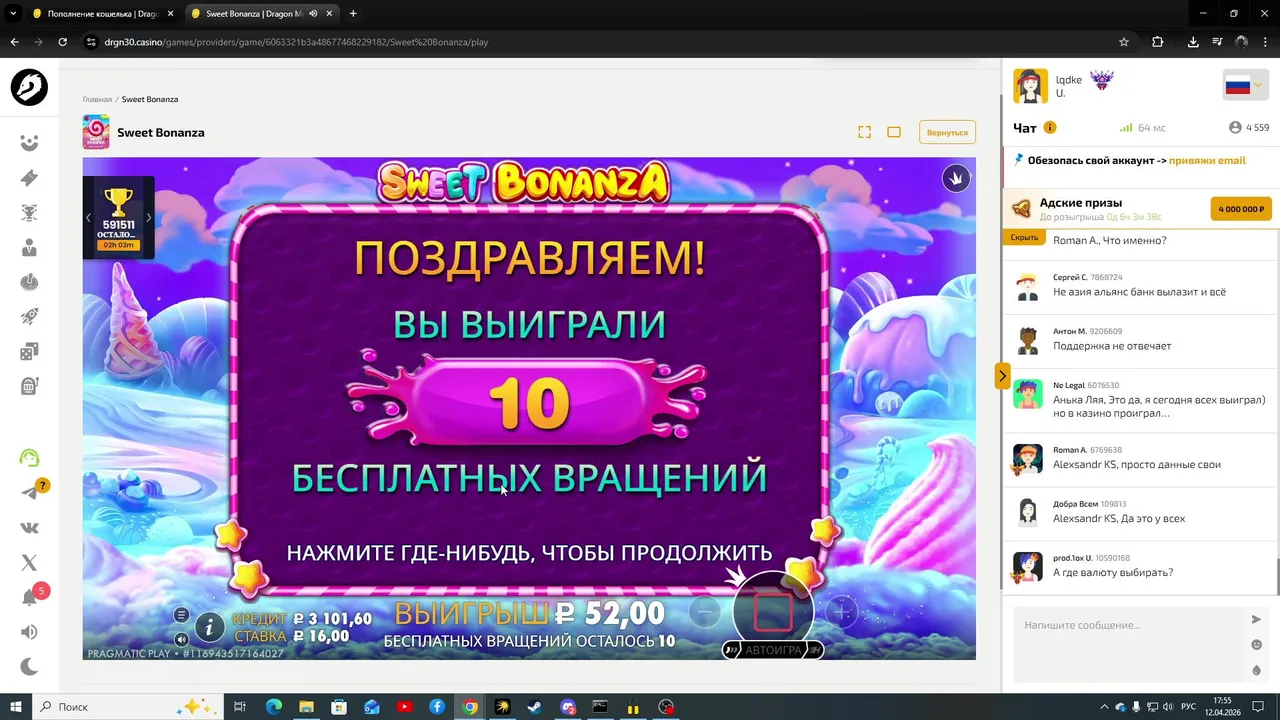Click username Антон М. in chat

point(1069,331)
